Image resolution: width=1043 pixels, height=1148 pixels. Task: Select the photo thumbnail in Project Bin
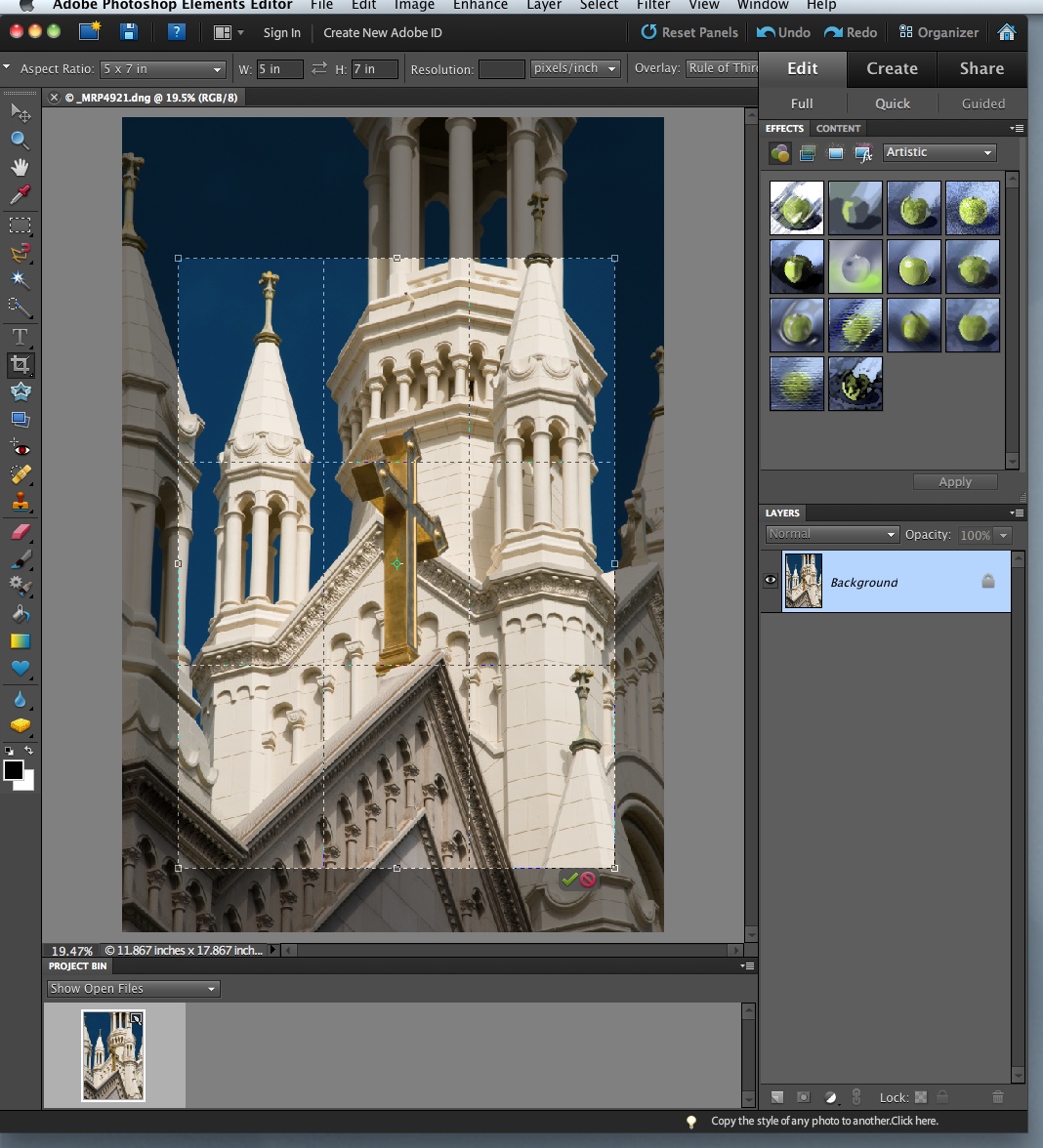pos(113,1055)
